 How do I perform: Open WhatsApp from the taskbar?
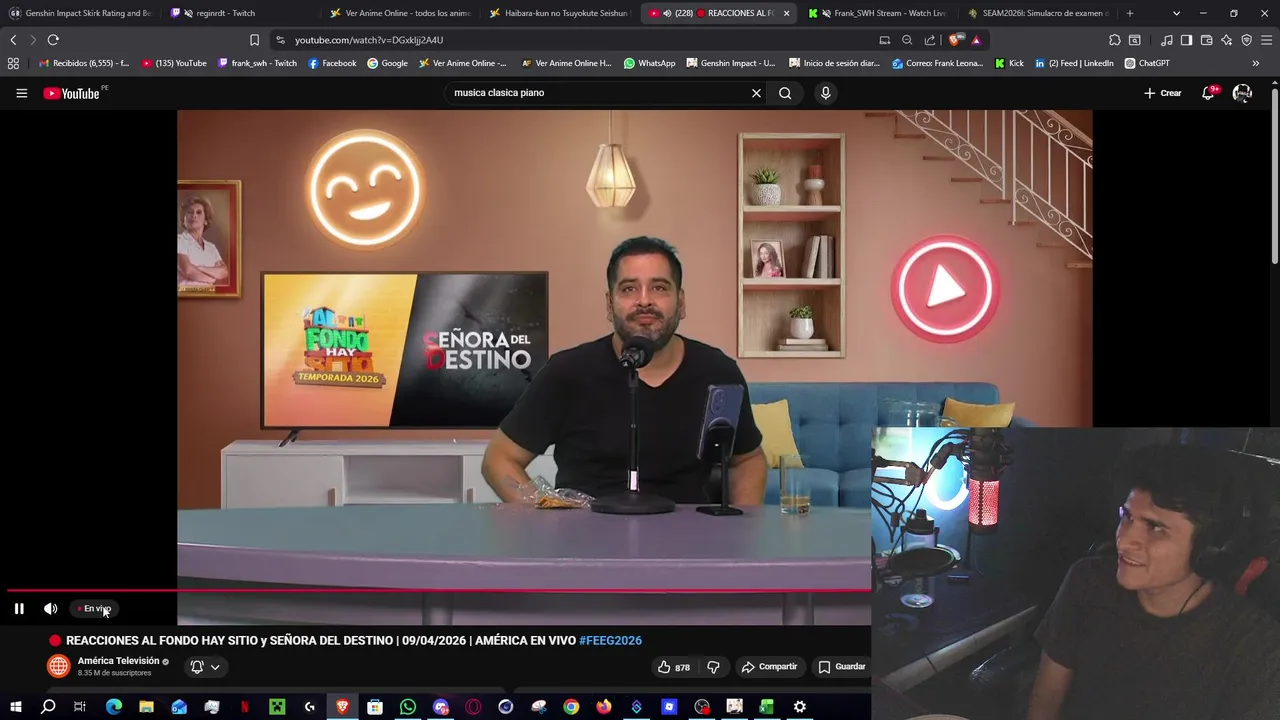[407, 707]
